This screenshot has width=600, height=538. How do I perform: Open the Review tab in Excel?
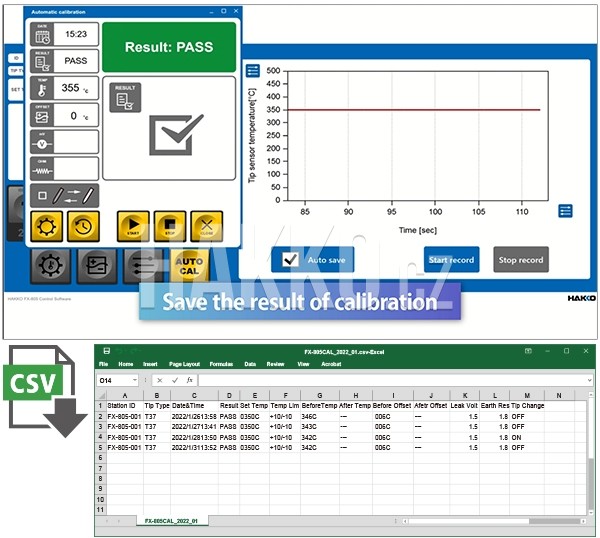tap(276, 364)
